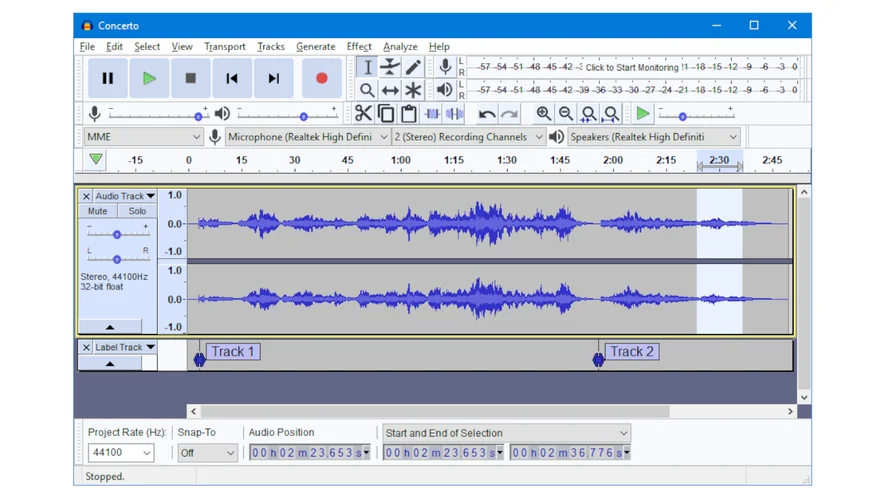Click the Audio Position time field
890x501 pixels.
(308, 453)
